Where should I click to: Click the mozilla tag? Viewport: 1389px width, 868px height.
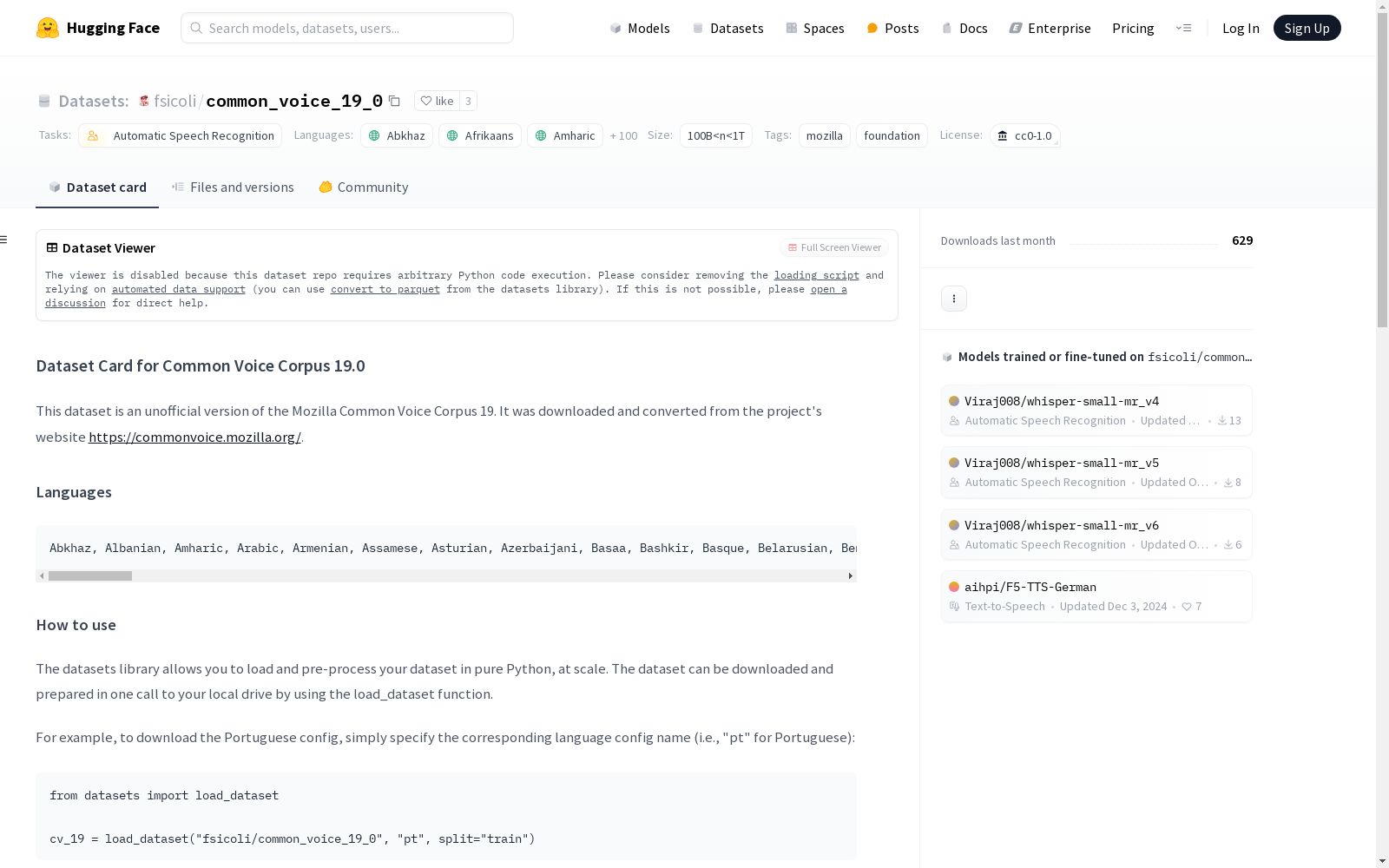[x=825, y=135]
